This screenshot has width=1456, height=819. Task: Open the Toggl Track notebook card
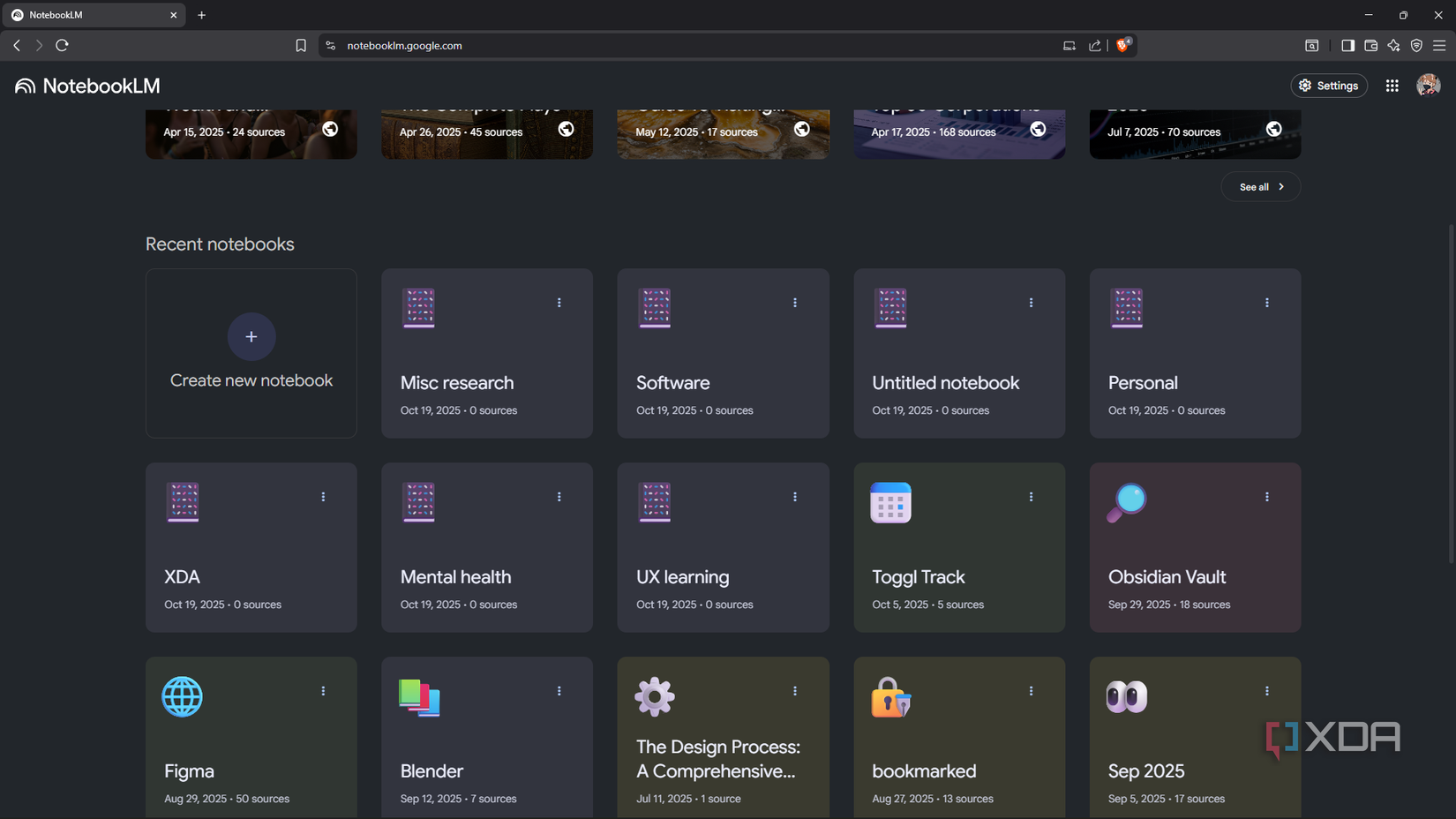959,547
